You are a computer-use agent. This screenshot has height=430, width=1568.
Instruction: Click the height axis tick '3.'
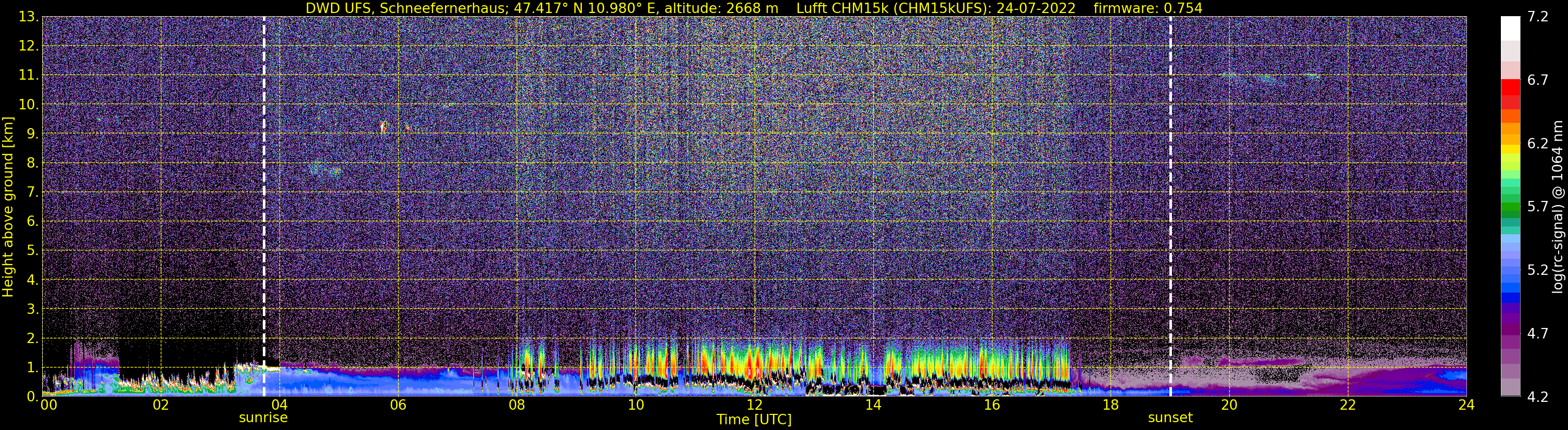(x=33, y=309)
